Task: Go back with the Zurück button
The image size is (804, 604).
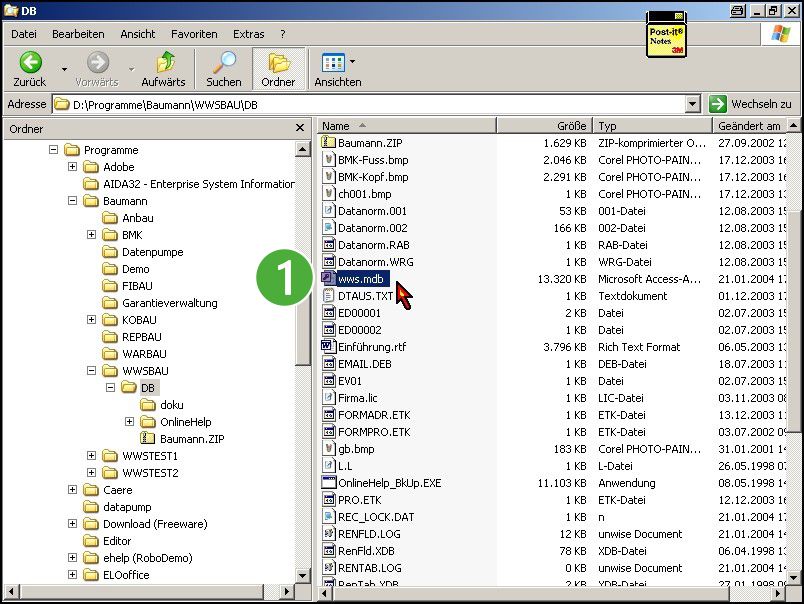Action: (x=30, y=69)
